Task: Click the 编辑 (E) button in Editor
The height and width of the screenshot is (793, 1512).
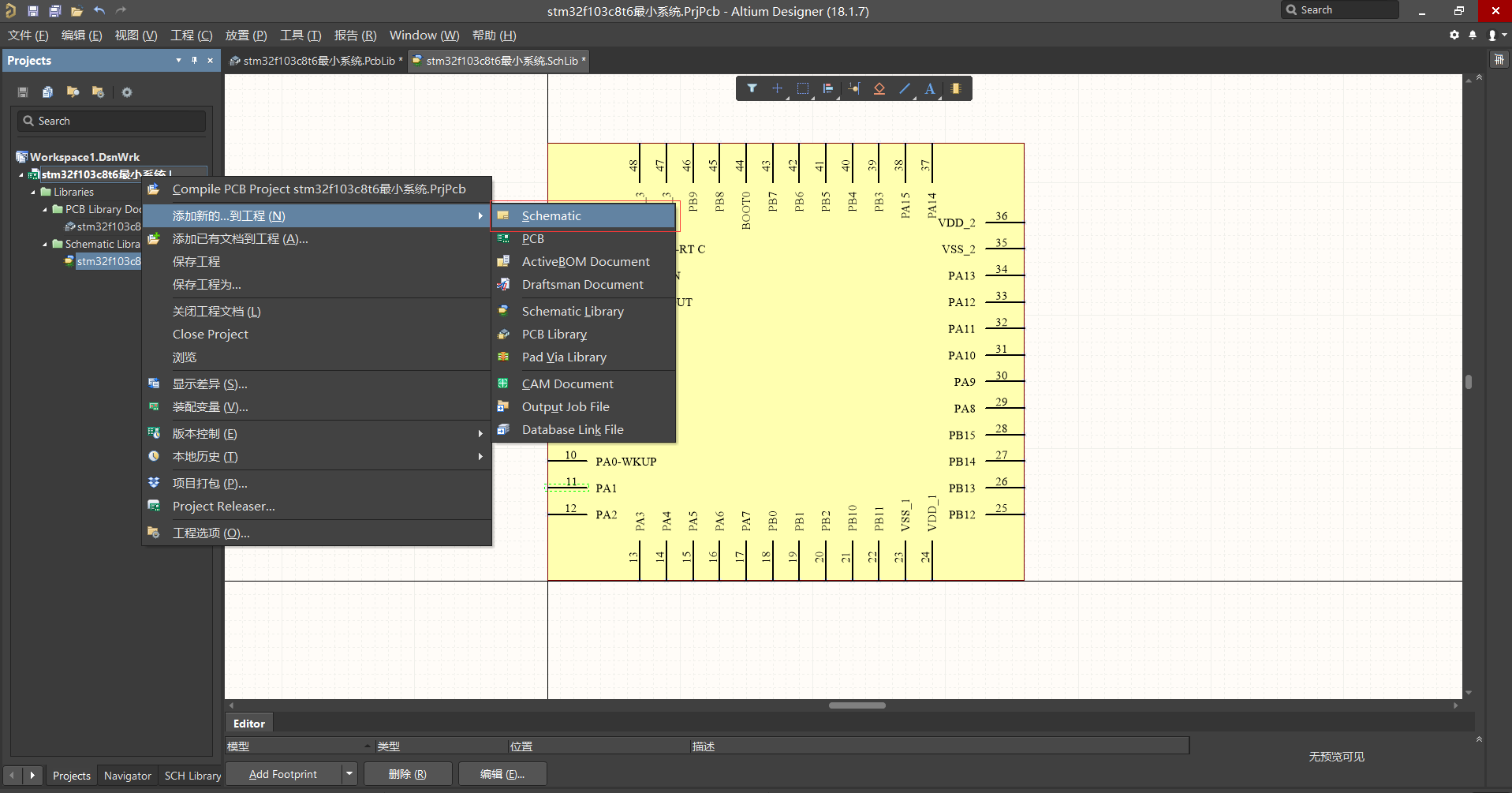Action: point(502,774)
